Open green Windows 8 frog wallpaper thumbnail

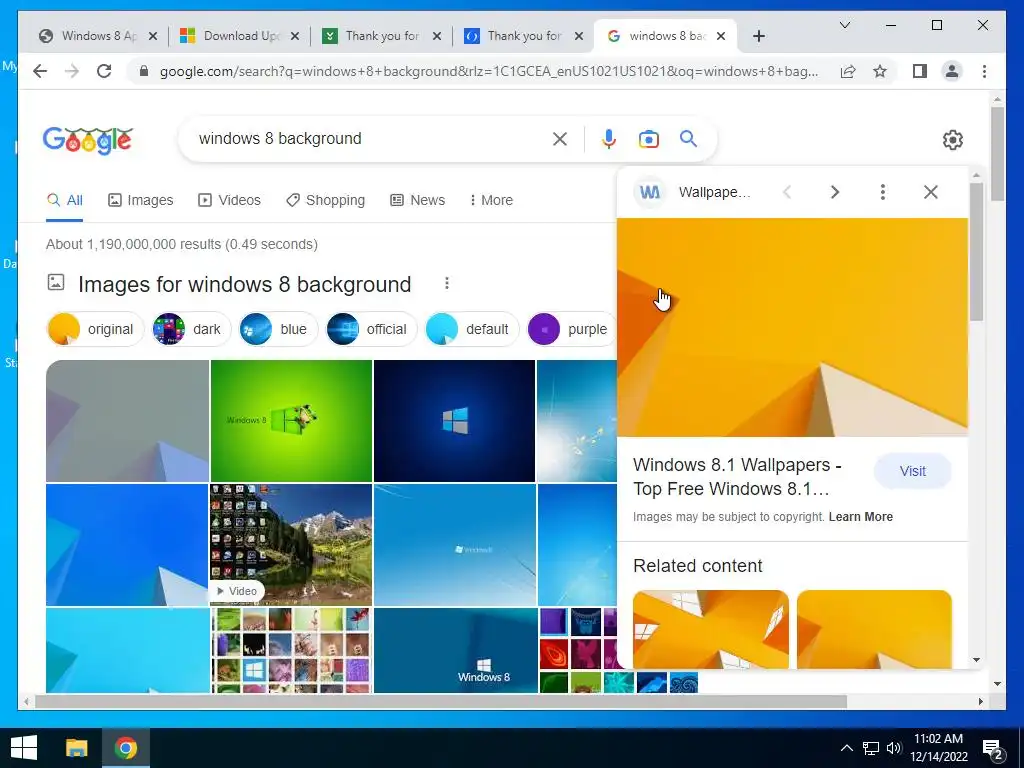(291, 421)
